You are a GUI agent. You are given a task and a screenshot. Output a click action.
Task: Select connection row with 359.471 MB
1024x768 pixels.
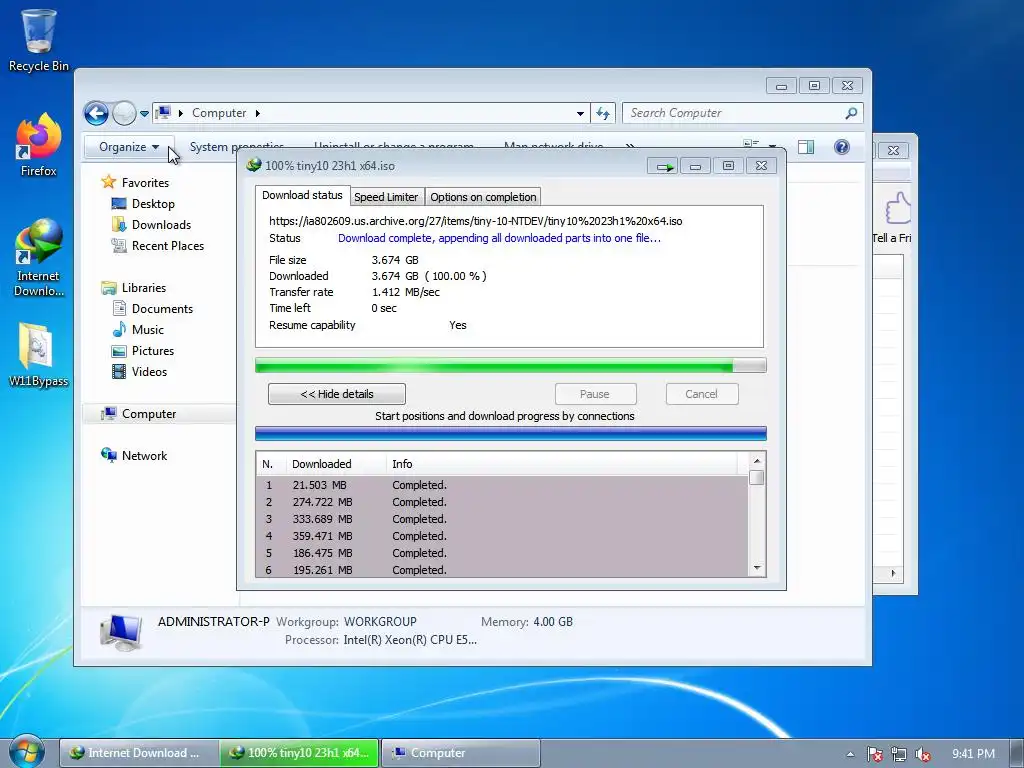[502, 536]
